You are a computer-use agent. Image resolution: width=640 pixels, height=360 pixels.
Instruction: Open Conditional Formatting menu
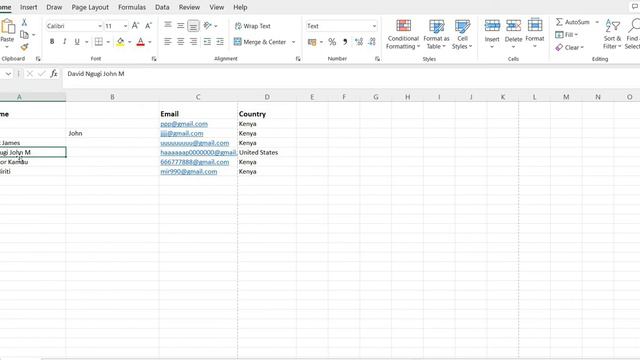[x=403, y=34]
